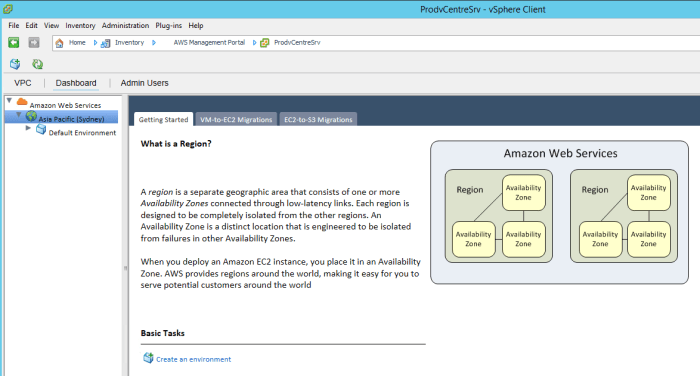Click AWS Management Portal in breadcrumb
This screenshot has width=700, height=376.
209,42
